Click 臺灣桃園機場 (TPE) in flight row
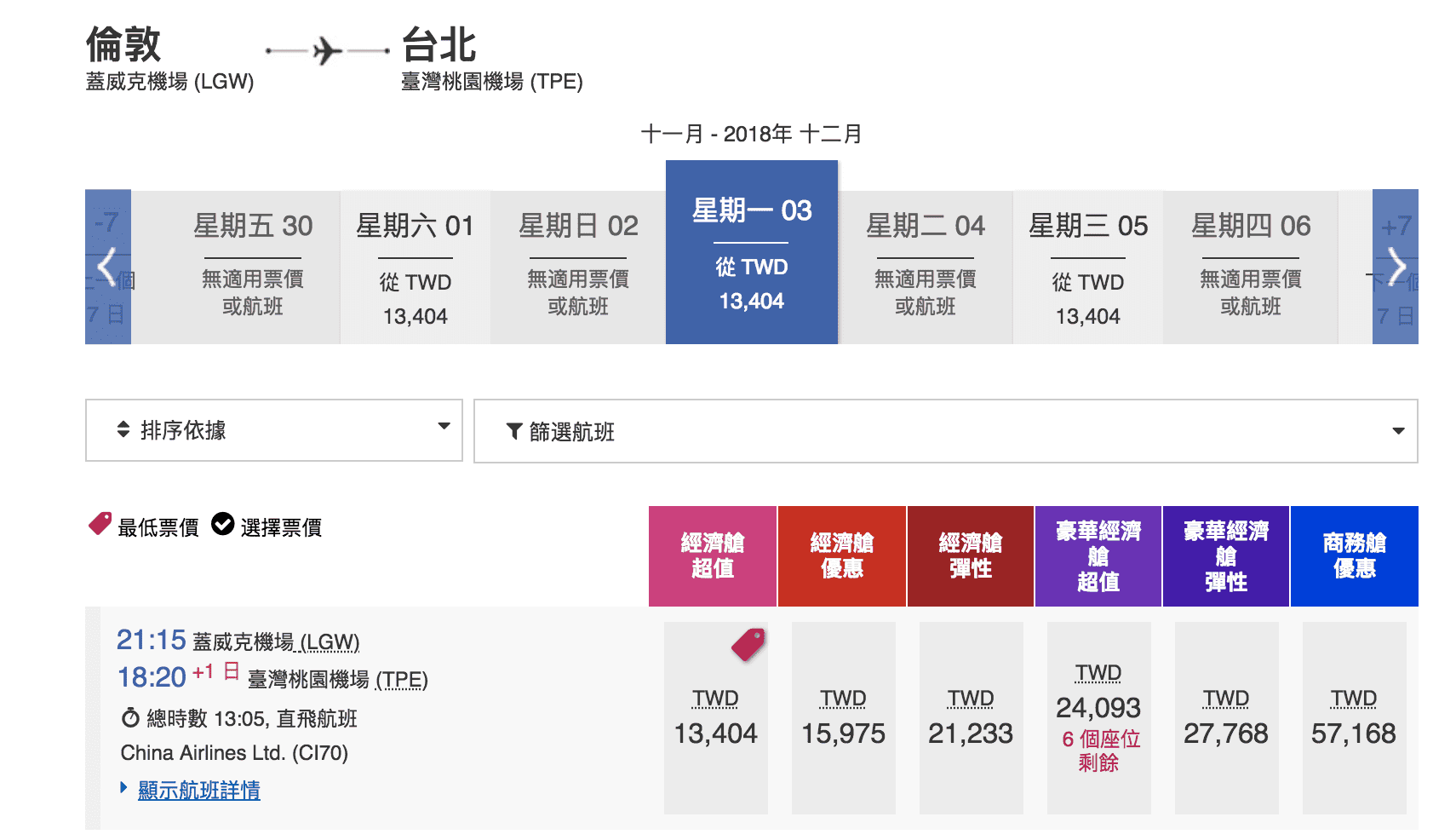The image size is (1456, 840). click(338, 679)
